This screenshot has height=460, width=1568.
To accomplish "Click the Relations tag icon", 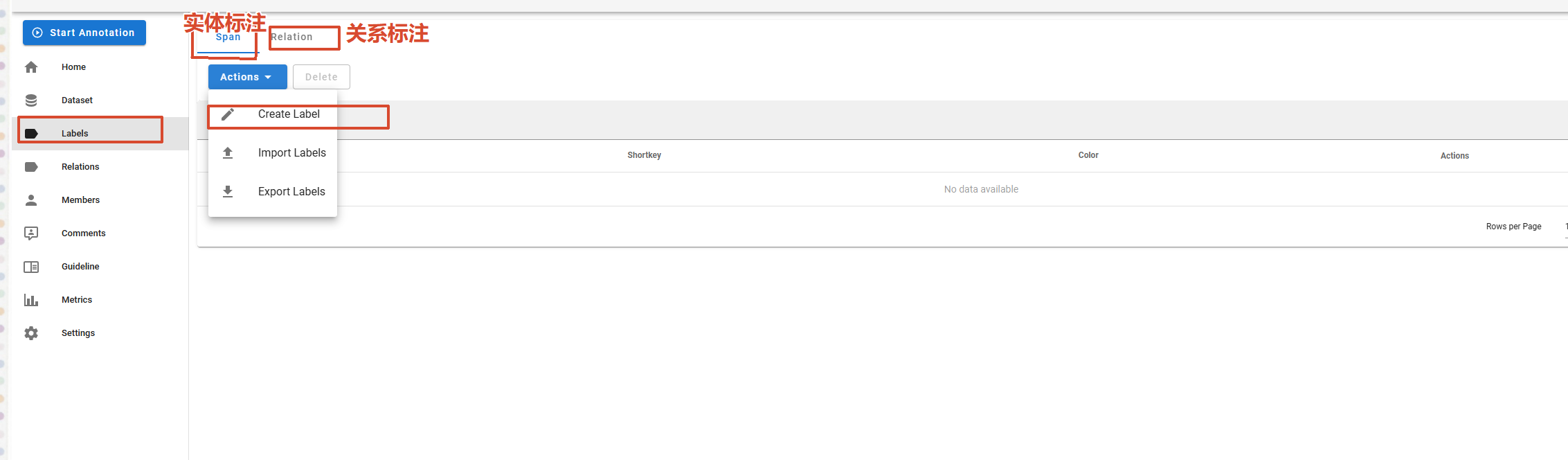I will 31,167.
